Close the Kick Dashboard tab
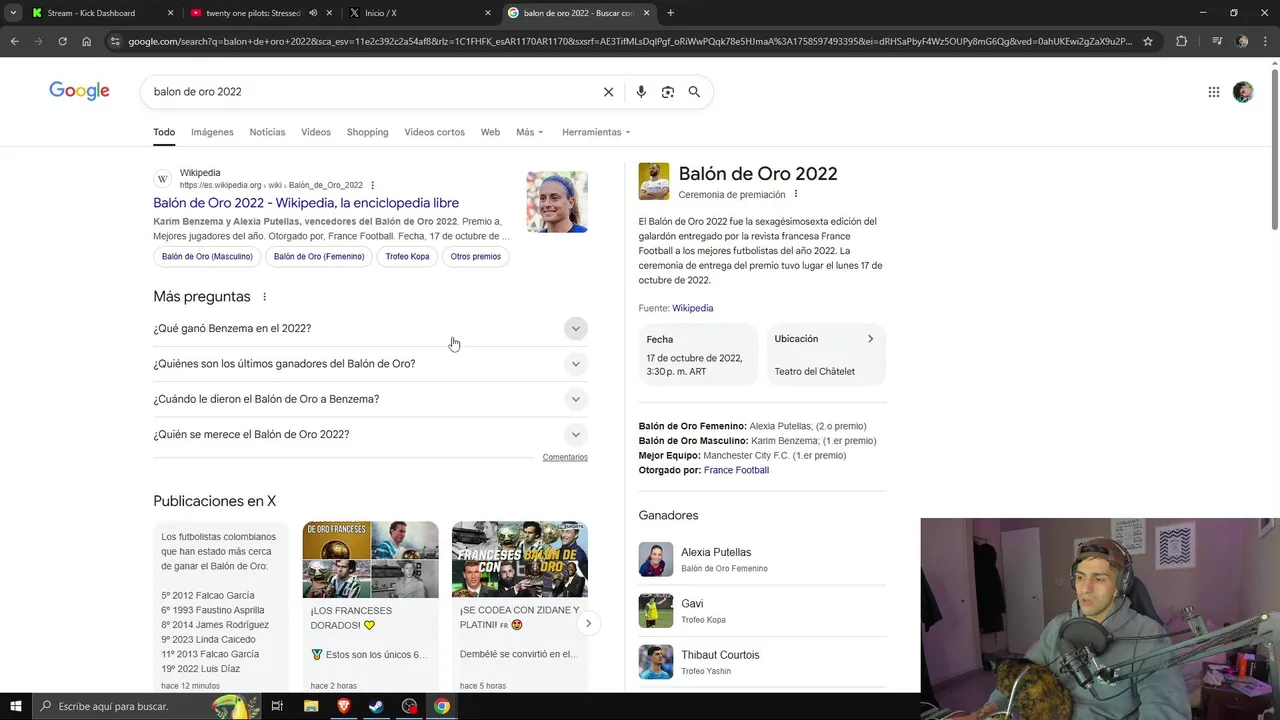Screen dimensions: 1280x720 coord(170,13)
